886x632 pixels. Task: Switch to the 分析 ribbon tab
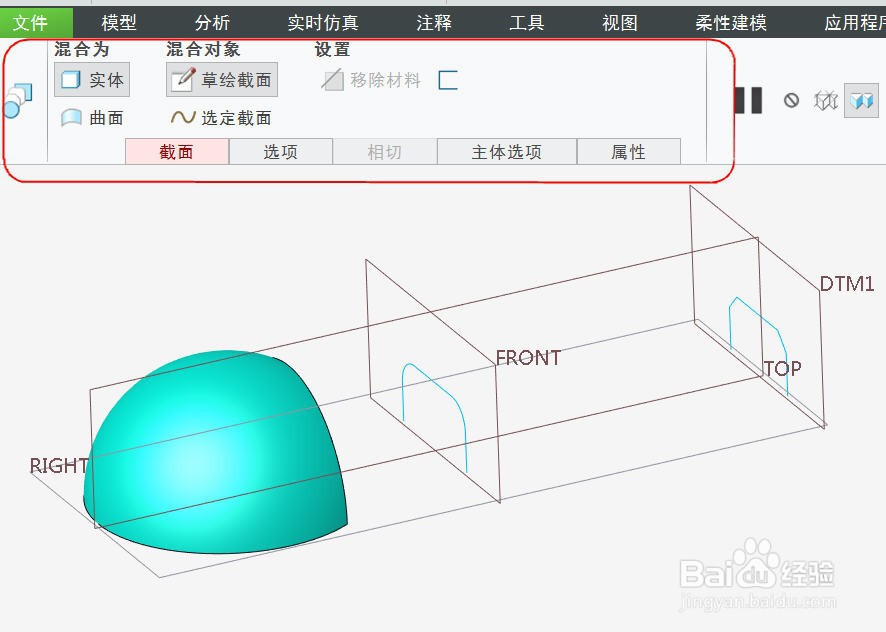[212, 23]
